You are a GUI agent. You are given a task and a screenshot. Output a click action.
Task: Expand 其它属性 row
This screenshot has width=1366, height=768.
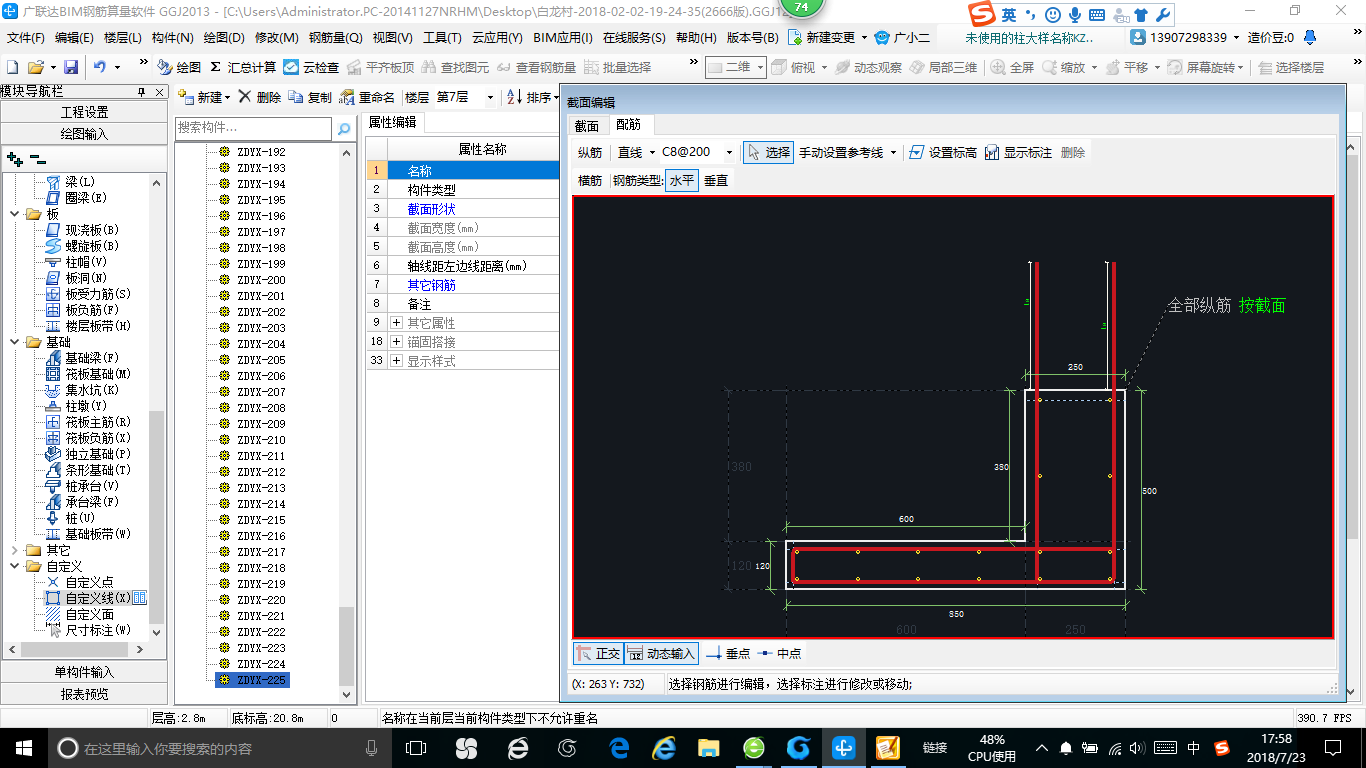tap(396, 323)
